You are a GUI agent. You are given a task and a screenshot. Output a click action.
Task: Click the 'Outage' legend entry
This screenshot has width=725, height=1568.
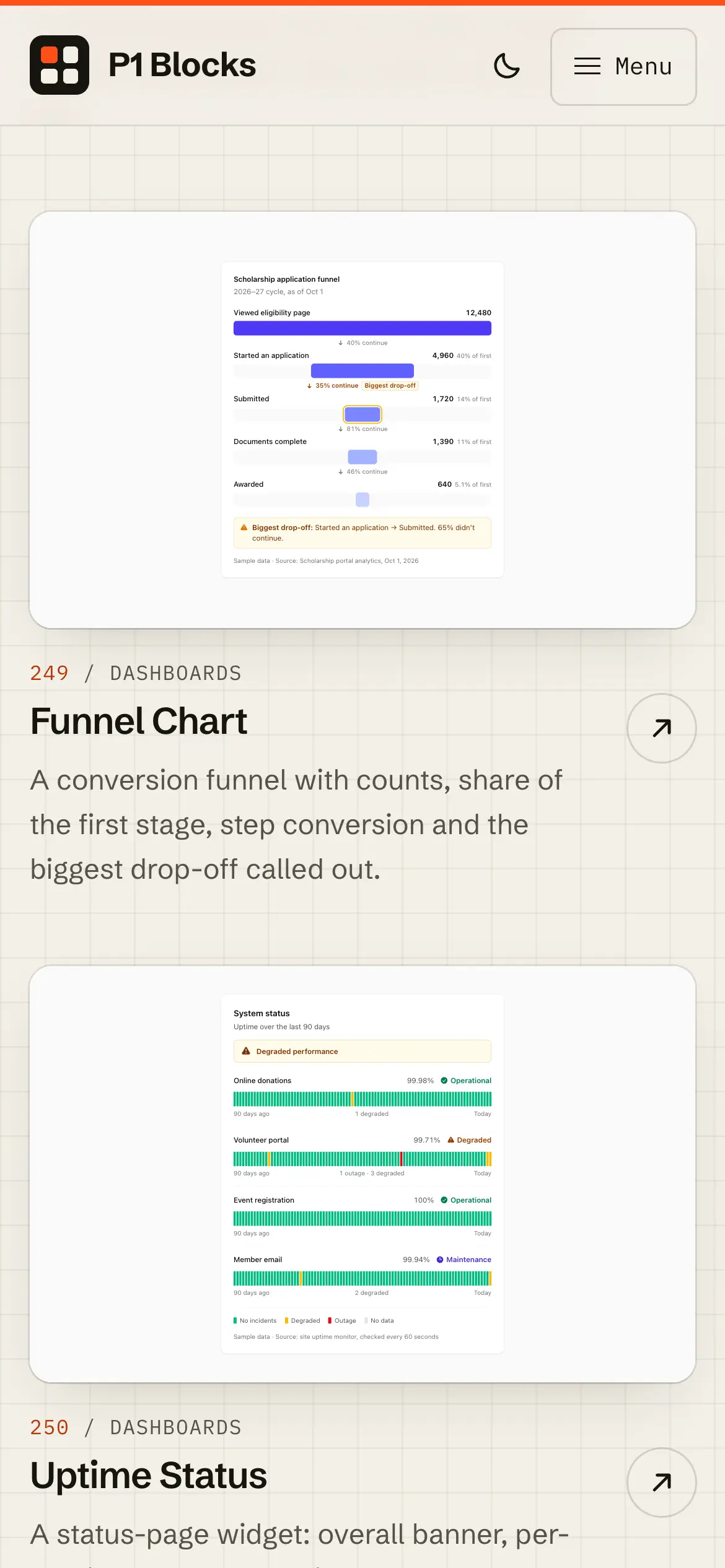click(342, 1320)
